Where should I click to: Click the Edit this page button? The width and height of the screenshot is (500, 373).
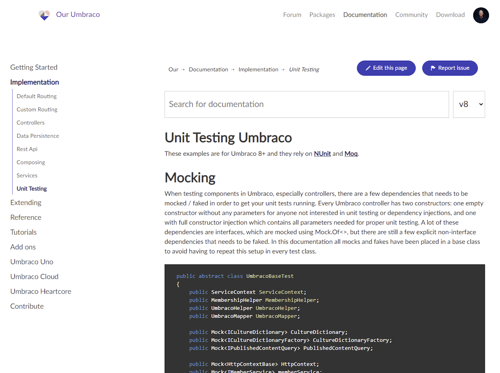[x=386, y=68]
